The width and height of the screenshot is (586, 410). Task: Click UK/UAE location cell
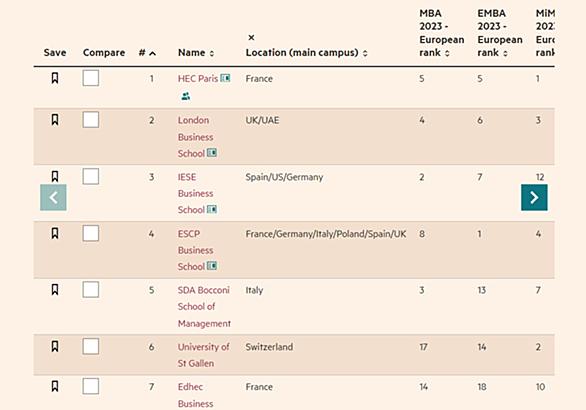262,120
